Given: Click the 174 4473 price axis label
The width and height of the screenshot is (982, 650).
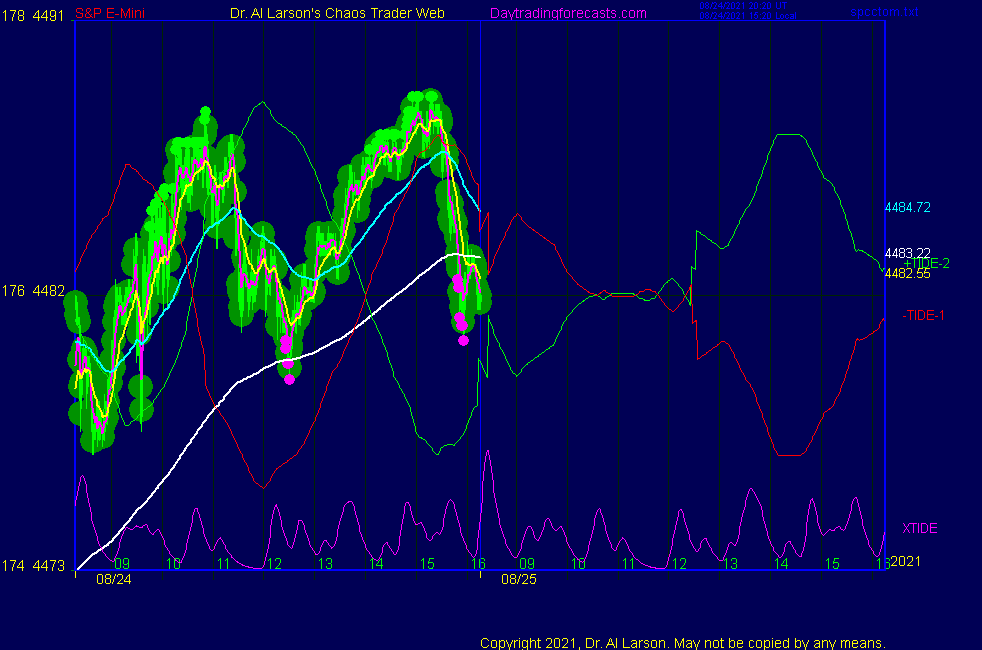Looking at the screenshot, I should [x=33, y=565].
